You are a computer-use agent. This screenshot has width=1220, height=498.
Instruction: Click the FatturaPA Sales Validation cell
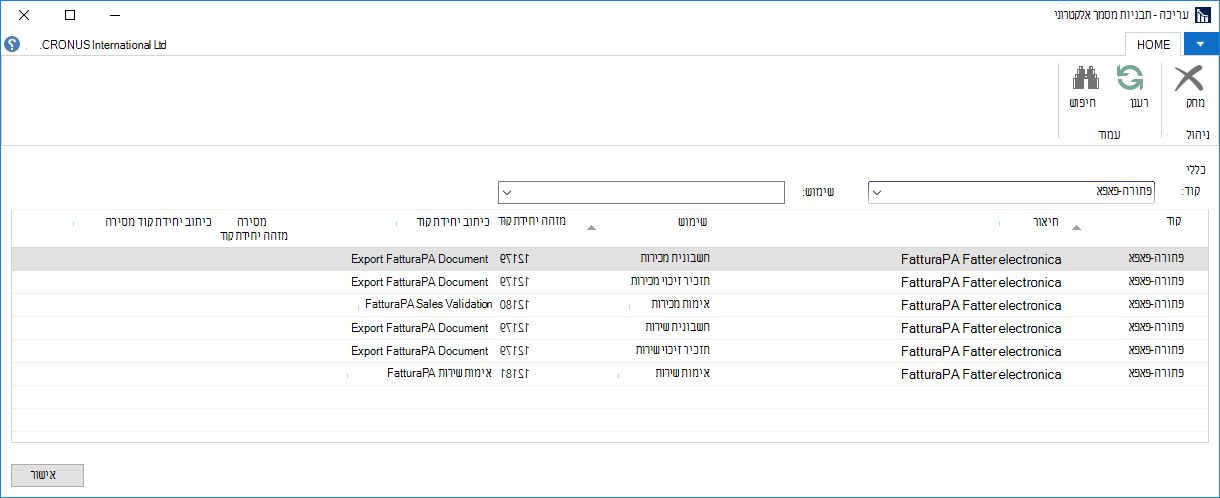(428, 304)
